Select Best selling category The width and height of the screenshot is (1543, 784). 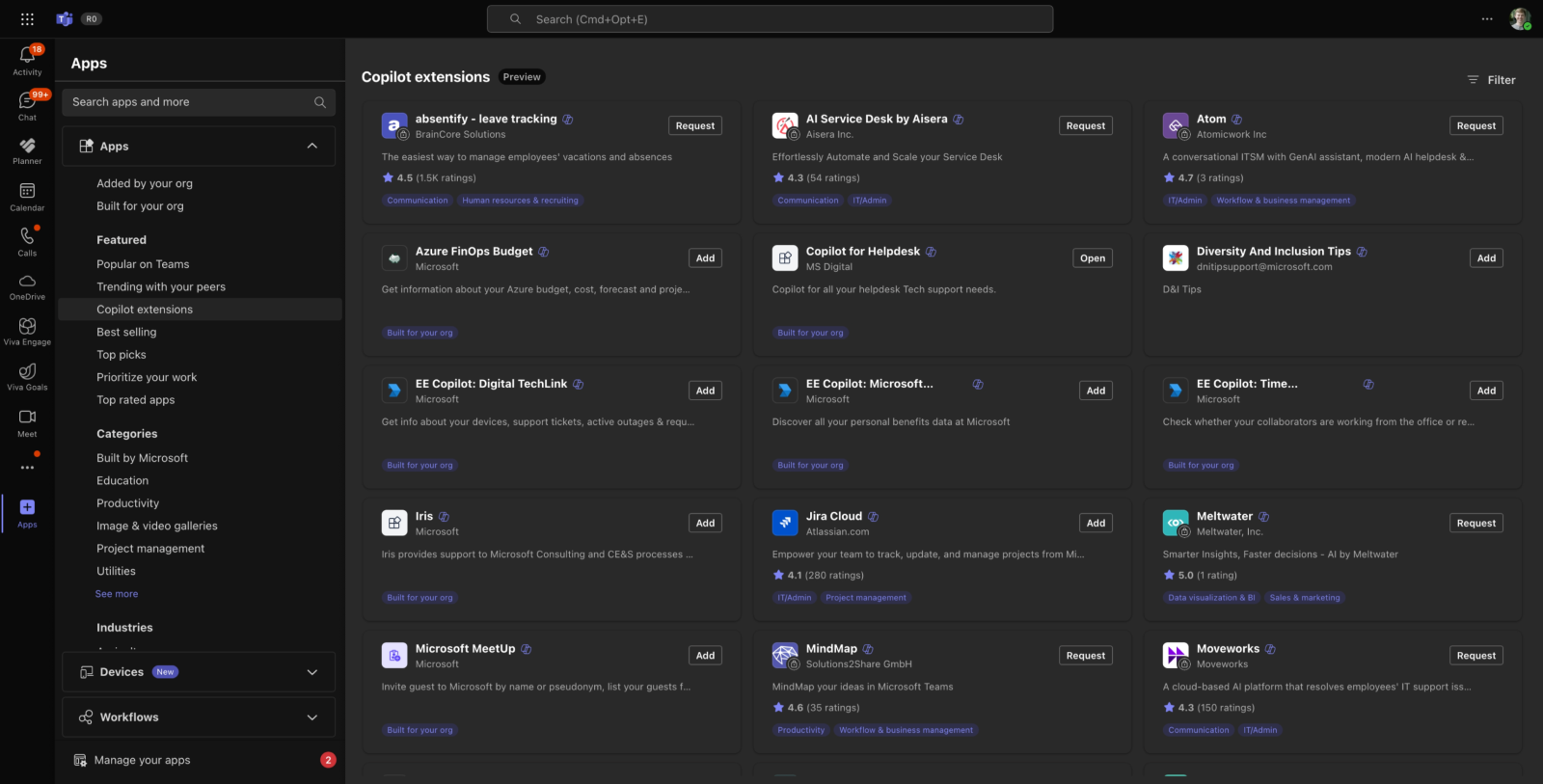(126, 332)
